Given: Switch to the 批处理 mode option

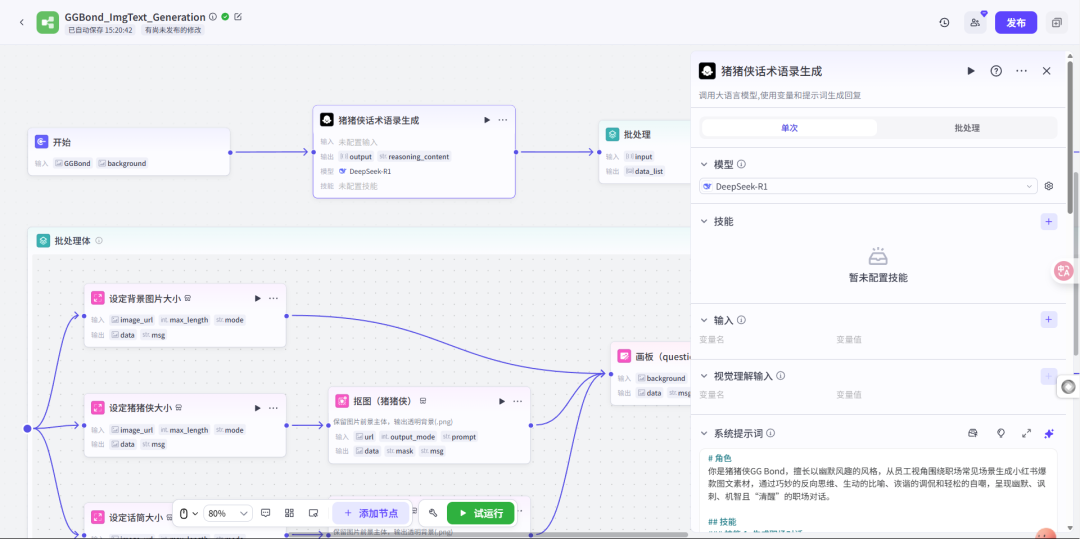Looking at the screenshot, I should [x=967, y=128].
